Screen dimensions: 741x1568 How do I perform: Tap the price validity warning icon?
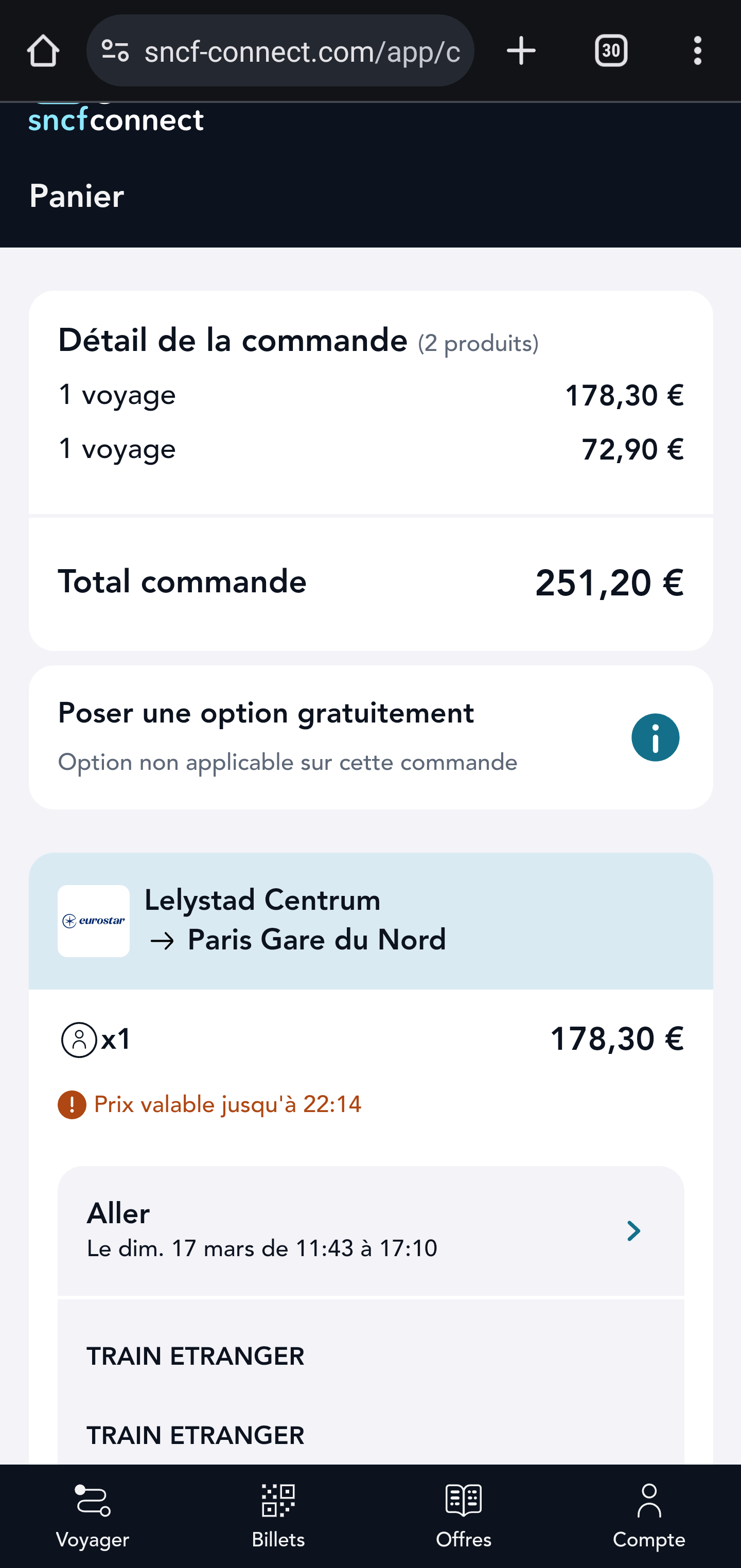(x=72, y=1104)
